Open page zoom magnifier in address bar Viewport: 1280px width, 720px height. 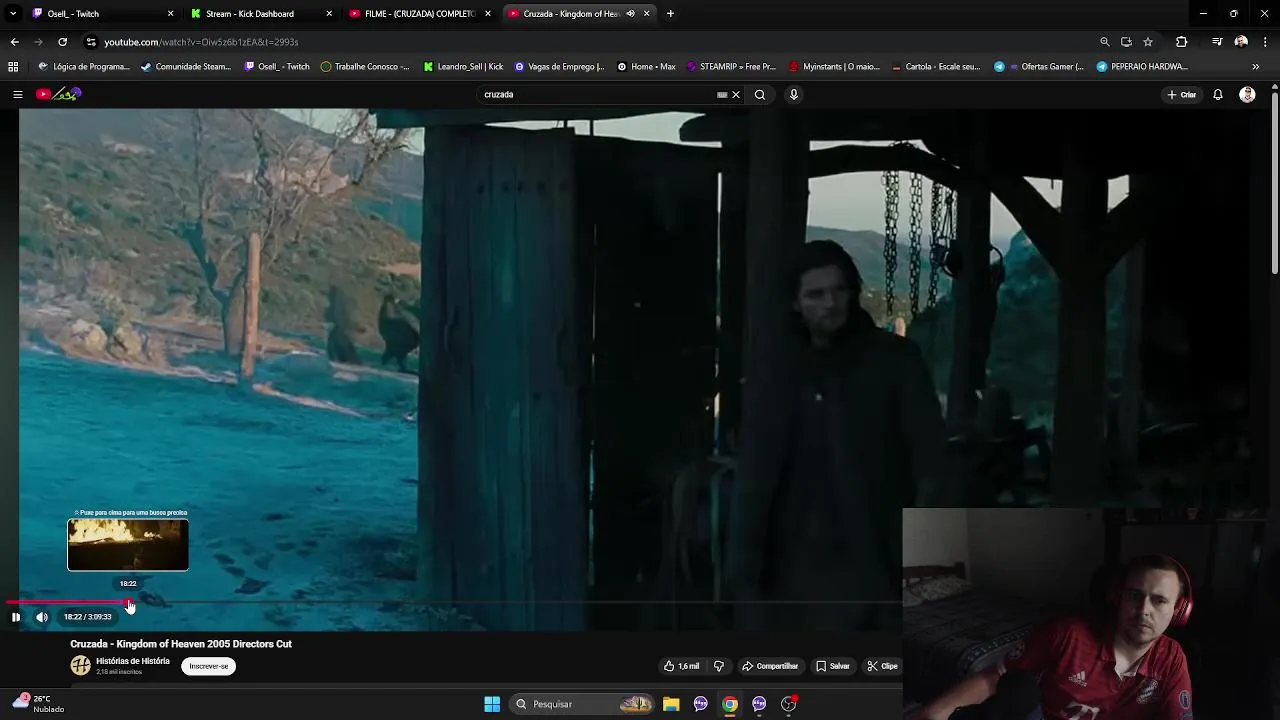(1104, 42)
